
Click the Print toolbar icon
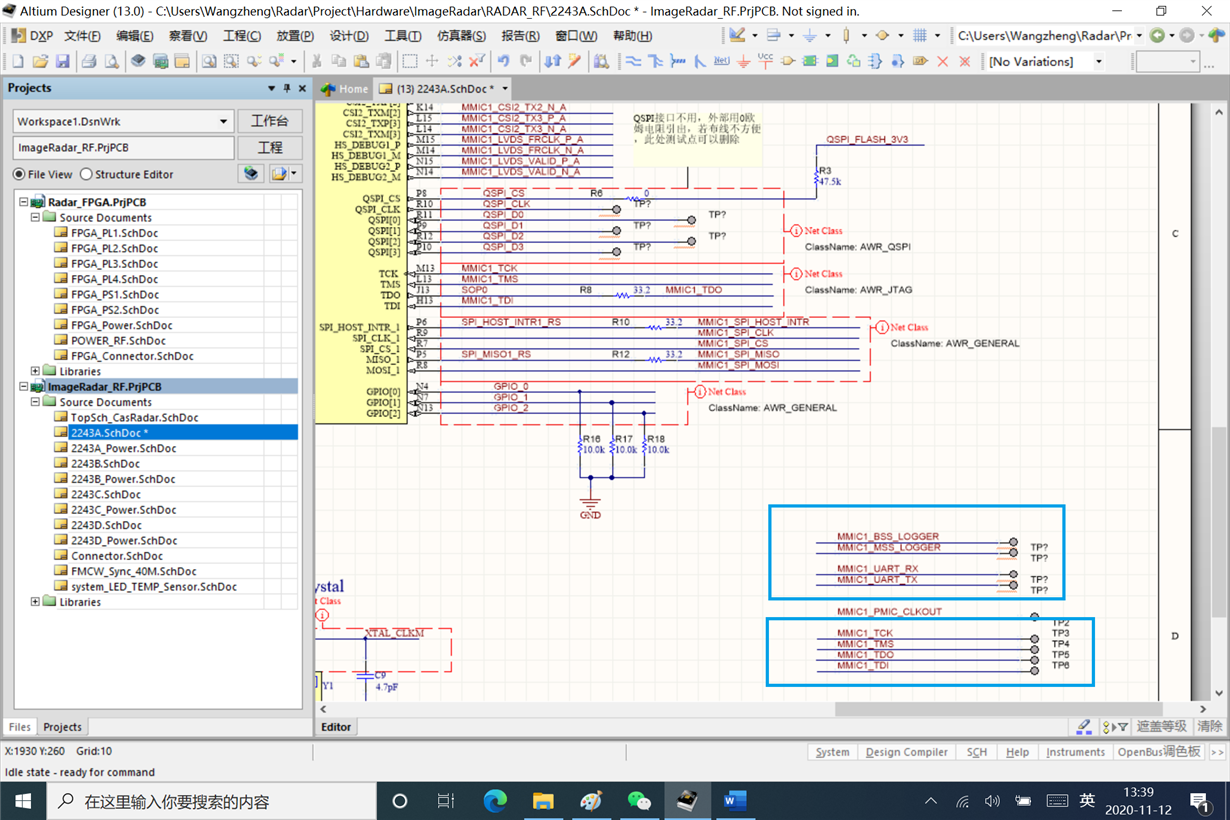tap(89, 62)
